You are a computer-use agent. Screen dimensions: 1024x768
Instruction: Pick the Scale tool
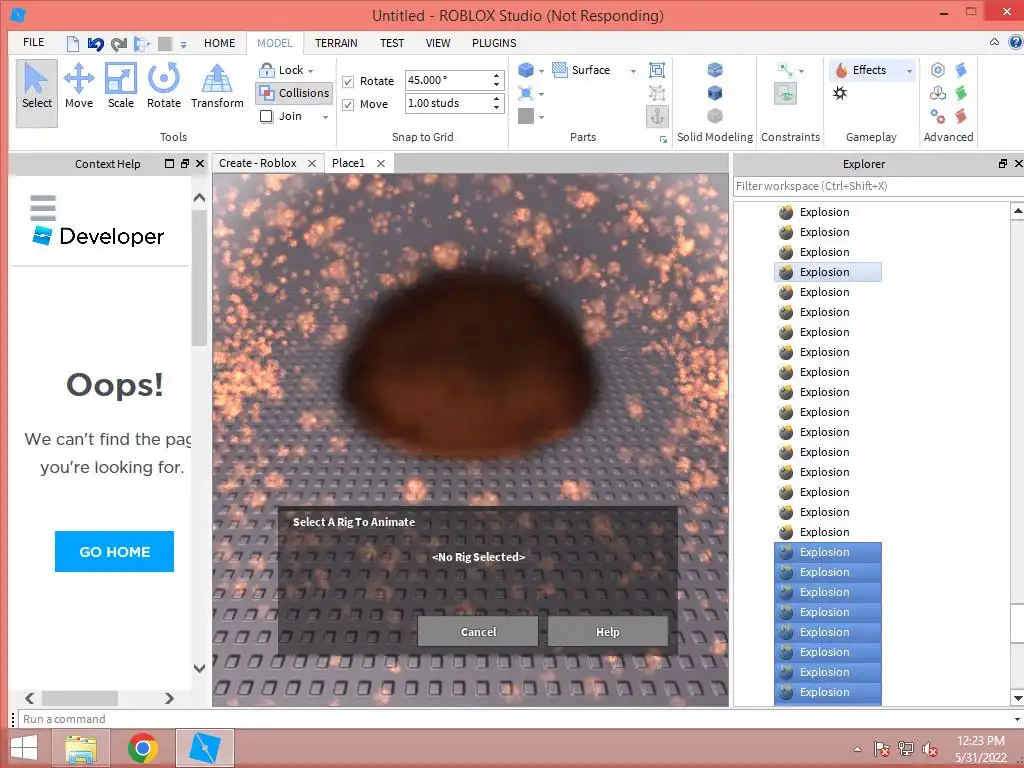tap(121, 86)
